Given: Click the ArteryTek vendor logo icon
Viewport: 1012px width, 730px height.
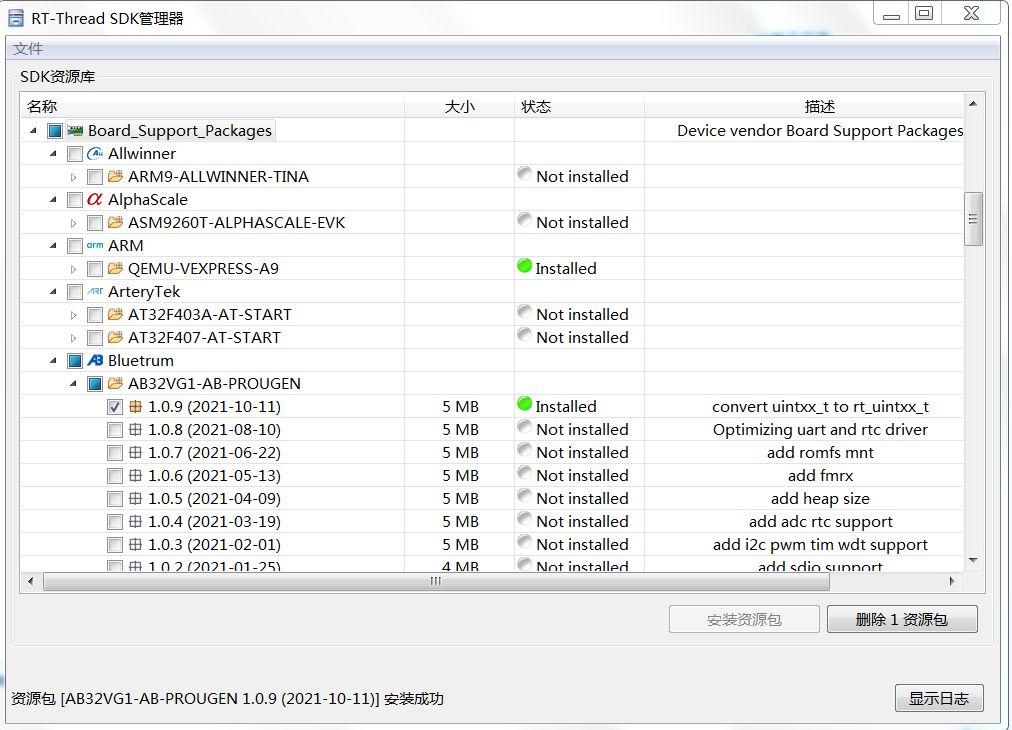Looking at the screenshot, I should pyautogui.click(x=95, y=292).
